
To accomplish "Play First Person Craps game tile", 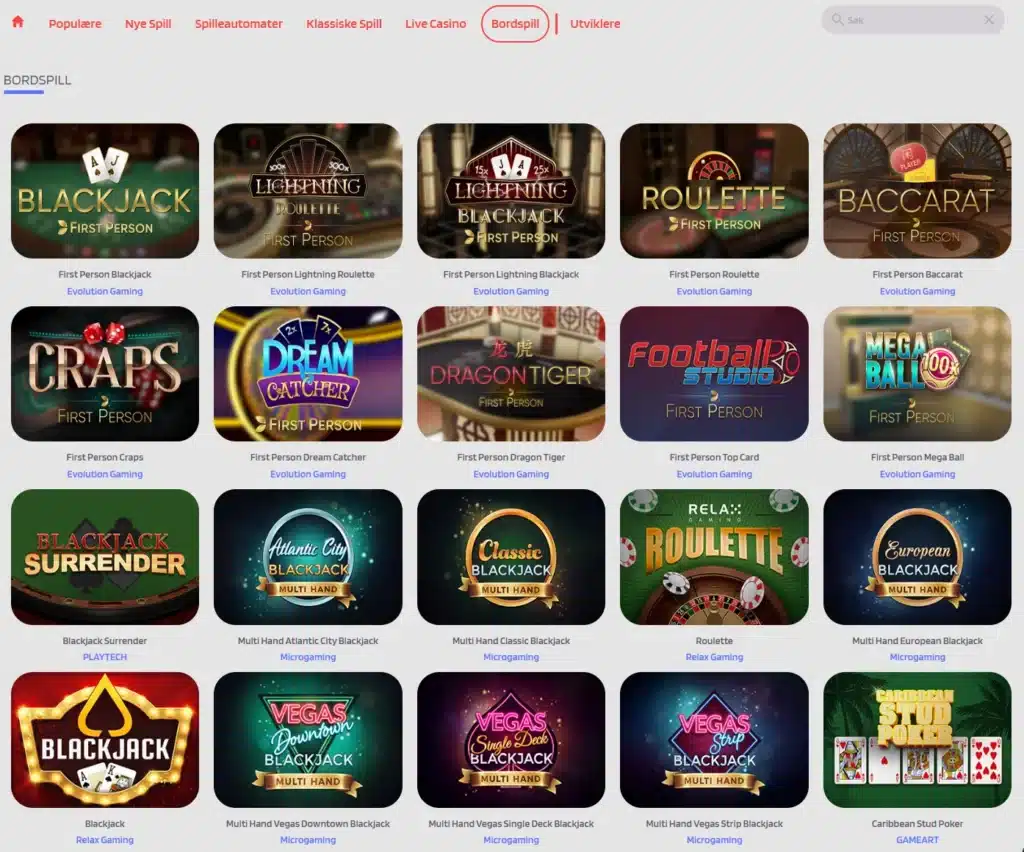I will point(105,373).
